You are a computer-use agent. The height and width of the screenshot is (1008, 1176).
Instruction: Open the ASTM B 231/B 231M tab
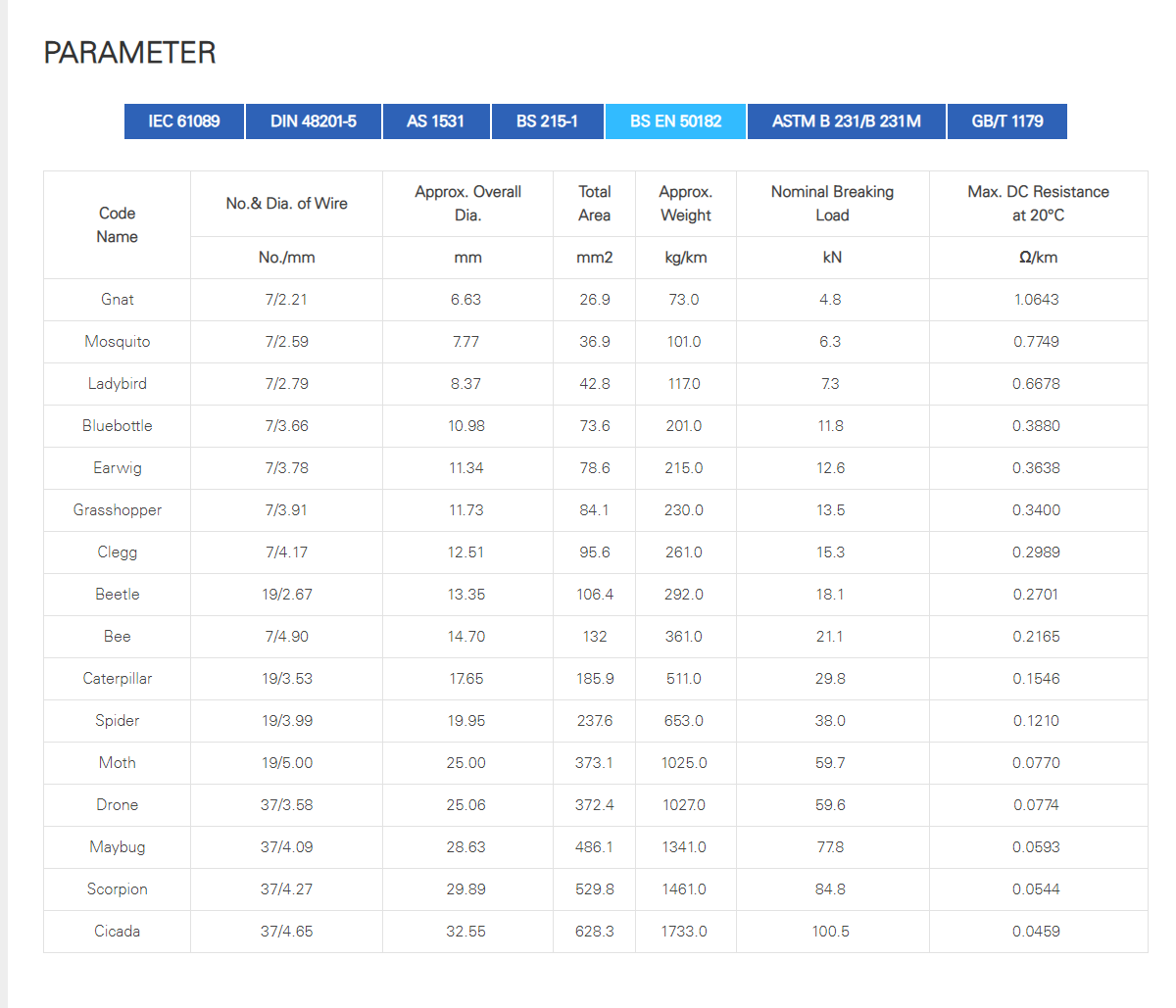click(x=847, y=121)
